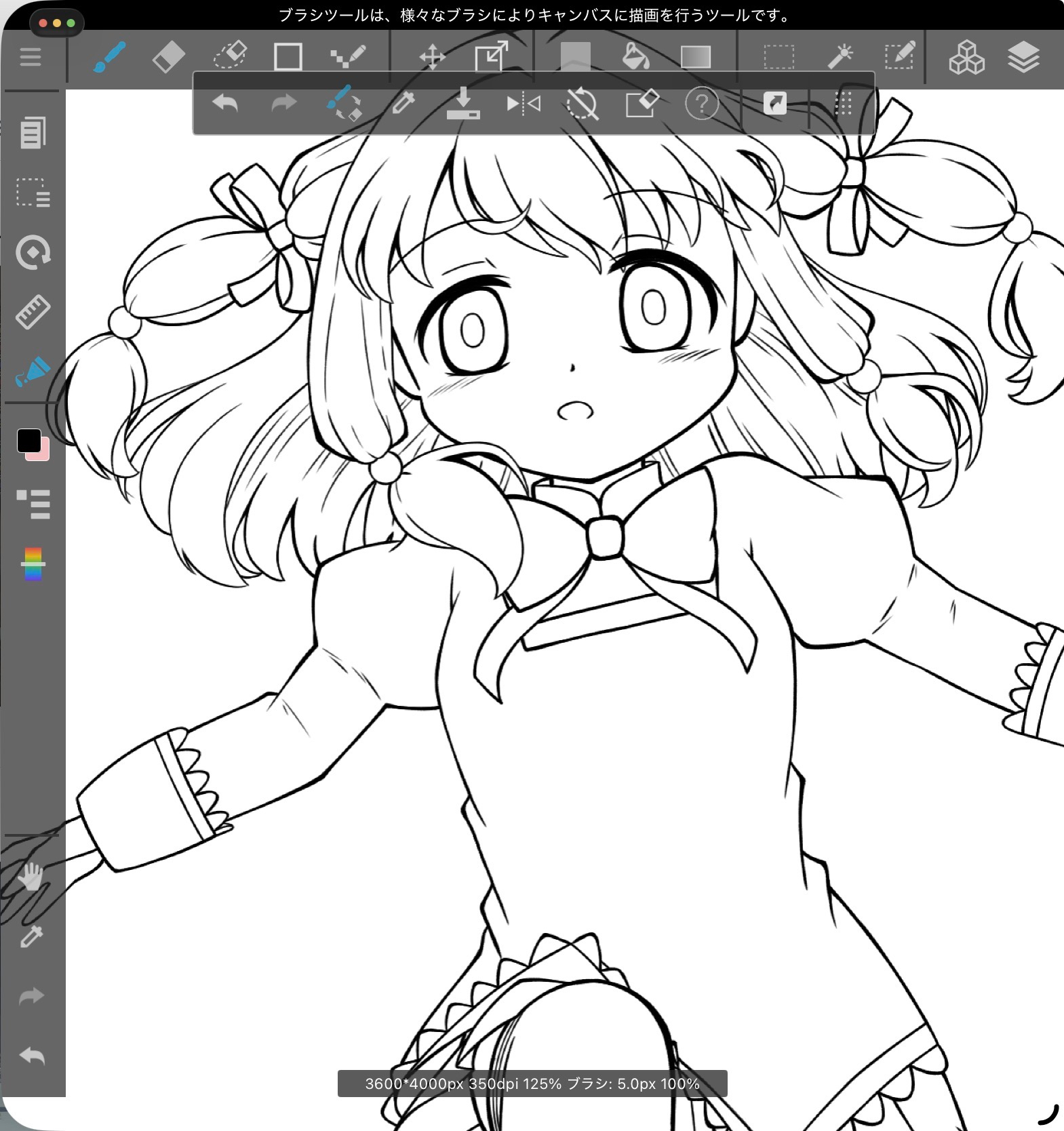The height and width of the screenshot is (1131, 1064).
Task: Open the Materials cubes panel
Action: pyautogui.click(x=966, y=57)
